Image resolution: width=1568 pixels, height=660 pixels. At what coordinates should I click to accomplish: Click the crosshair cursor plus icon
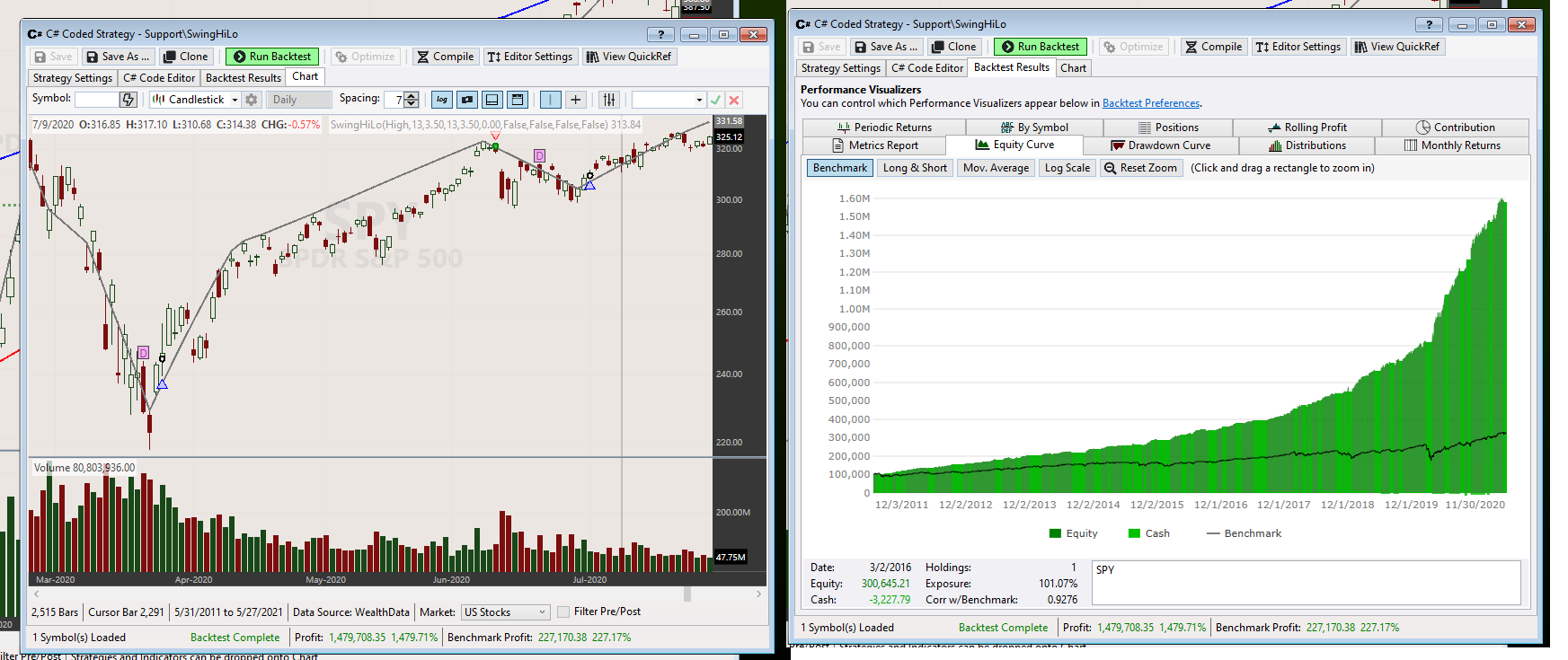pyautogui.click(x=576, y=100)
